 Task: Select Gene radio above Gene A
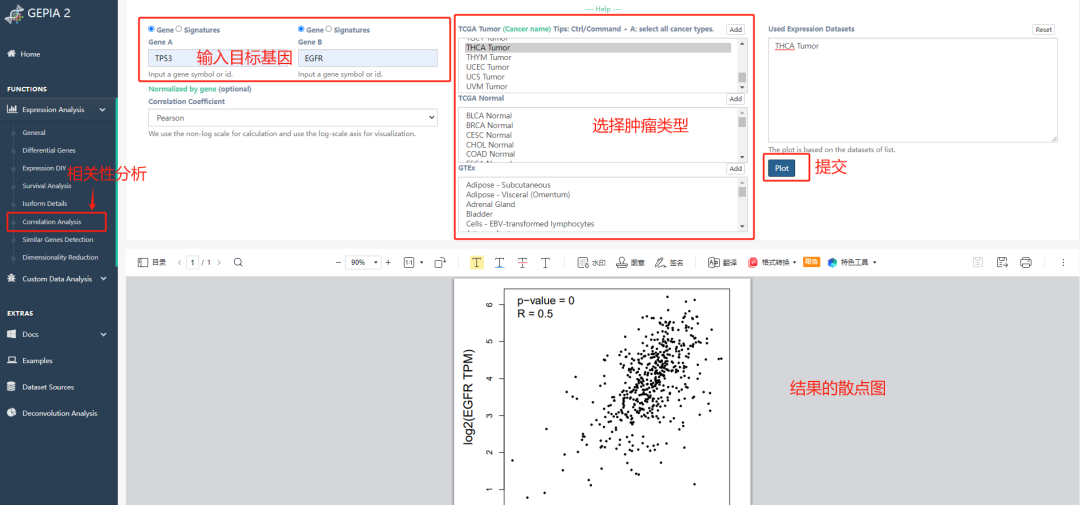152,29
